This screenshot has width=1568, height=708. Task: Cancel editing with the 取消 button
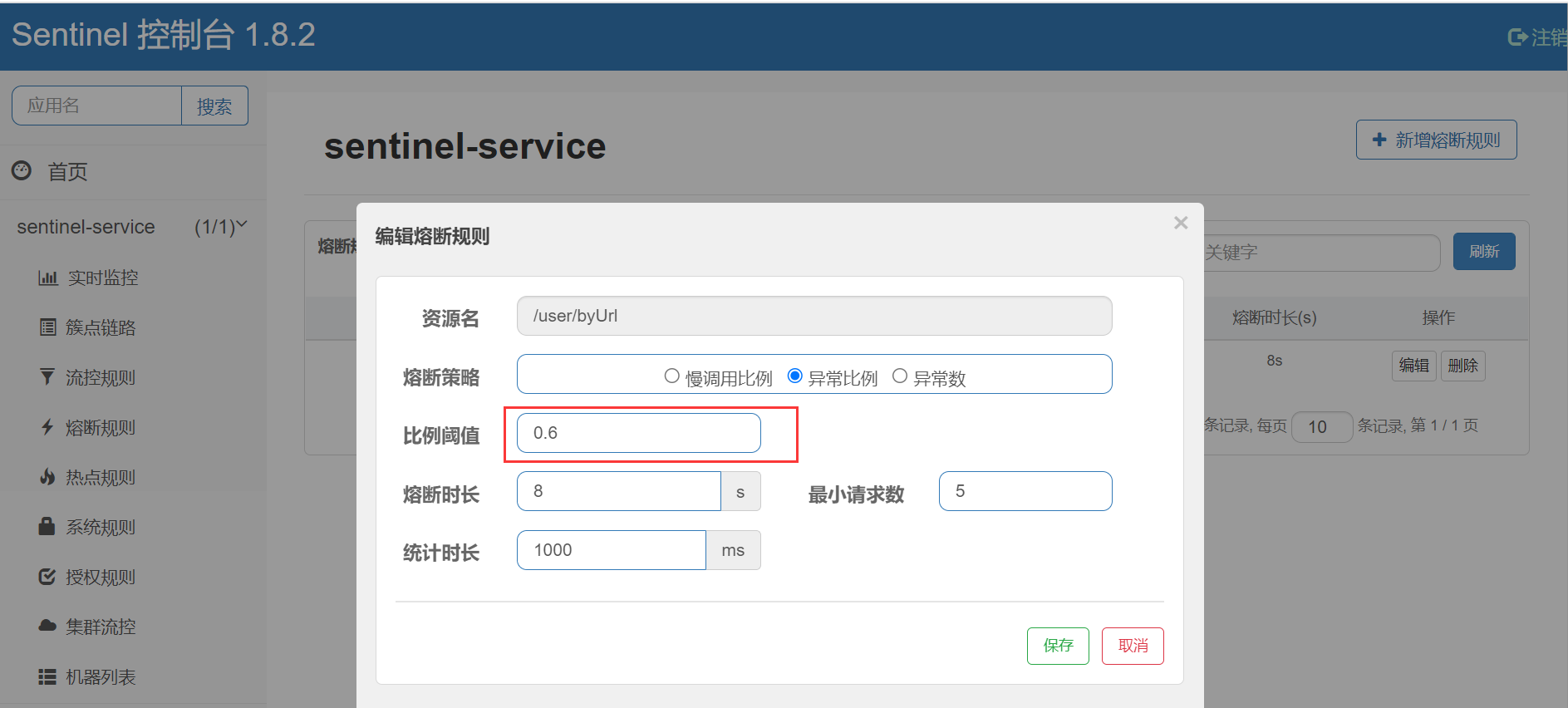[x=1133, y=646]
